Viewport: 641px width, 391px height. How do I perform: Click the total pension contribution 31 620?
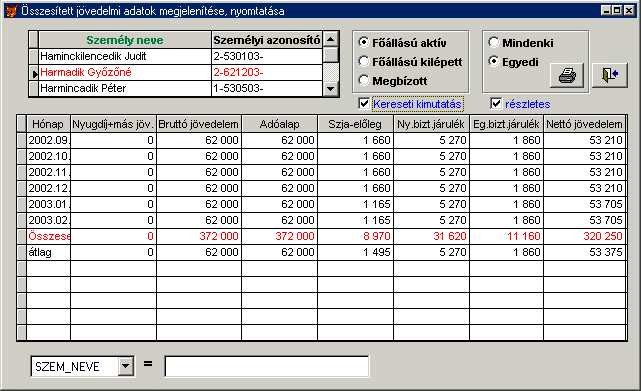pyautogui.click(x=431, y=236)
